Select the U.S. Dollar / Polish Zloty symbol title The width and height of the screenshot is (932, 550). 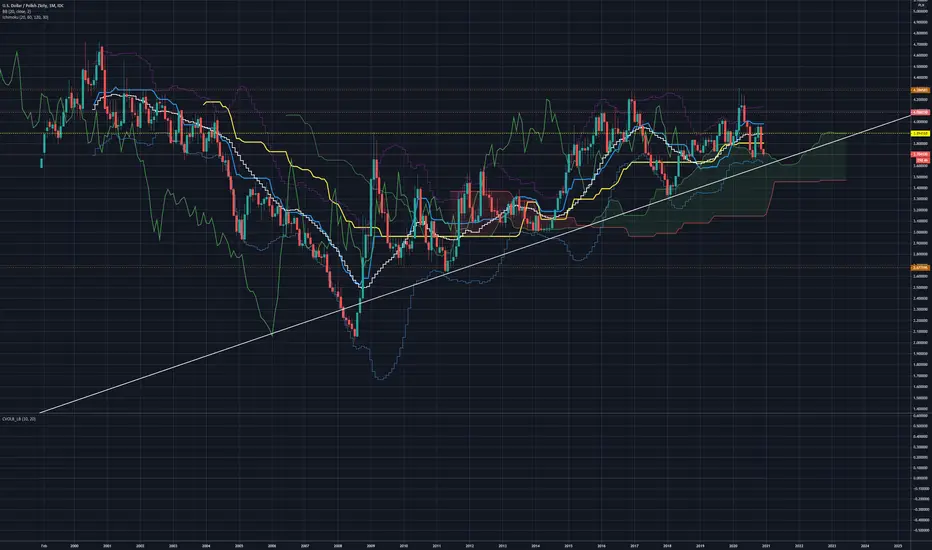pos(33,5)
